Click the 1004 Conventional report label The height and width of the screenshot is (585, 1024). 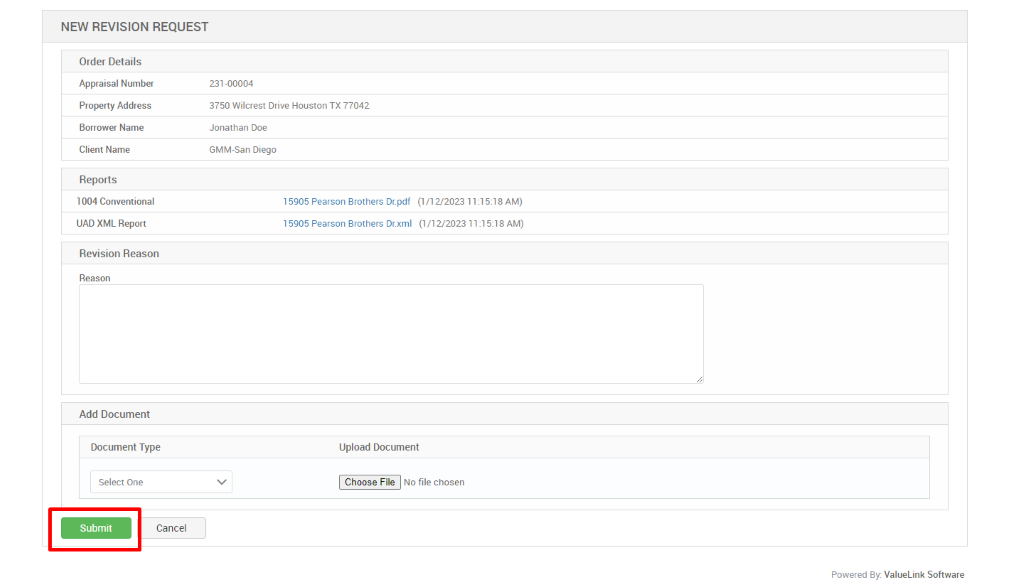tap(116, 201)
